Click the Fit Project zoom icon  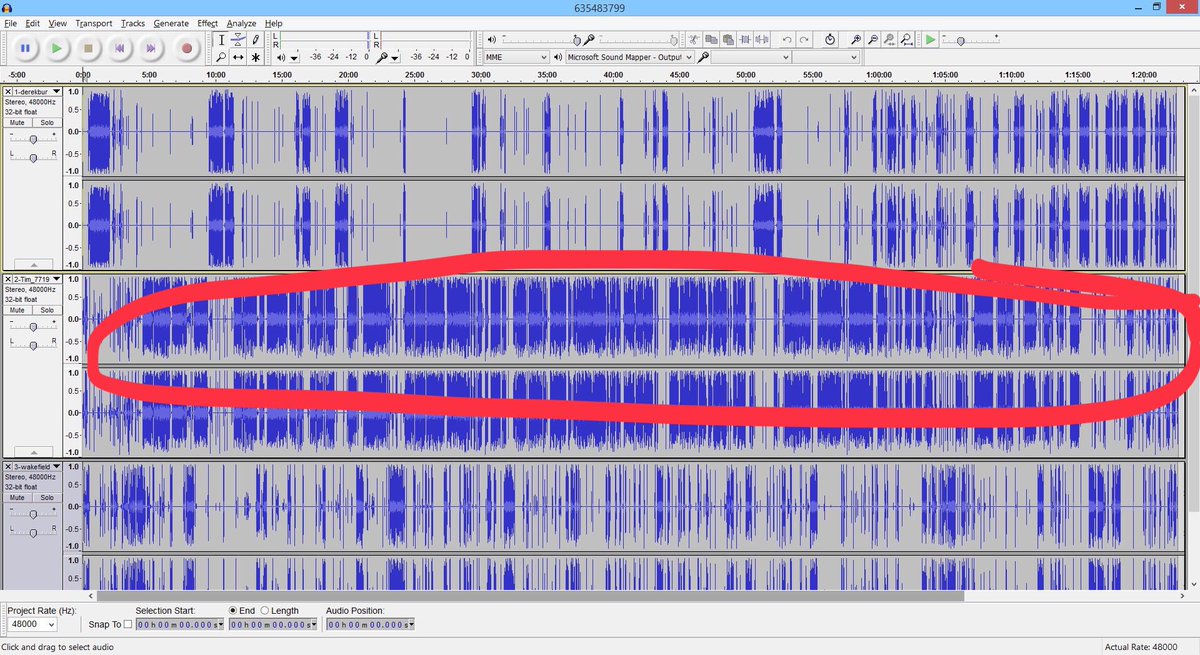[906, 39]
